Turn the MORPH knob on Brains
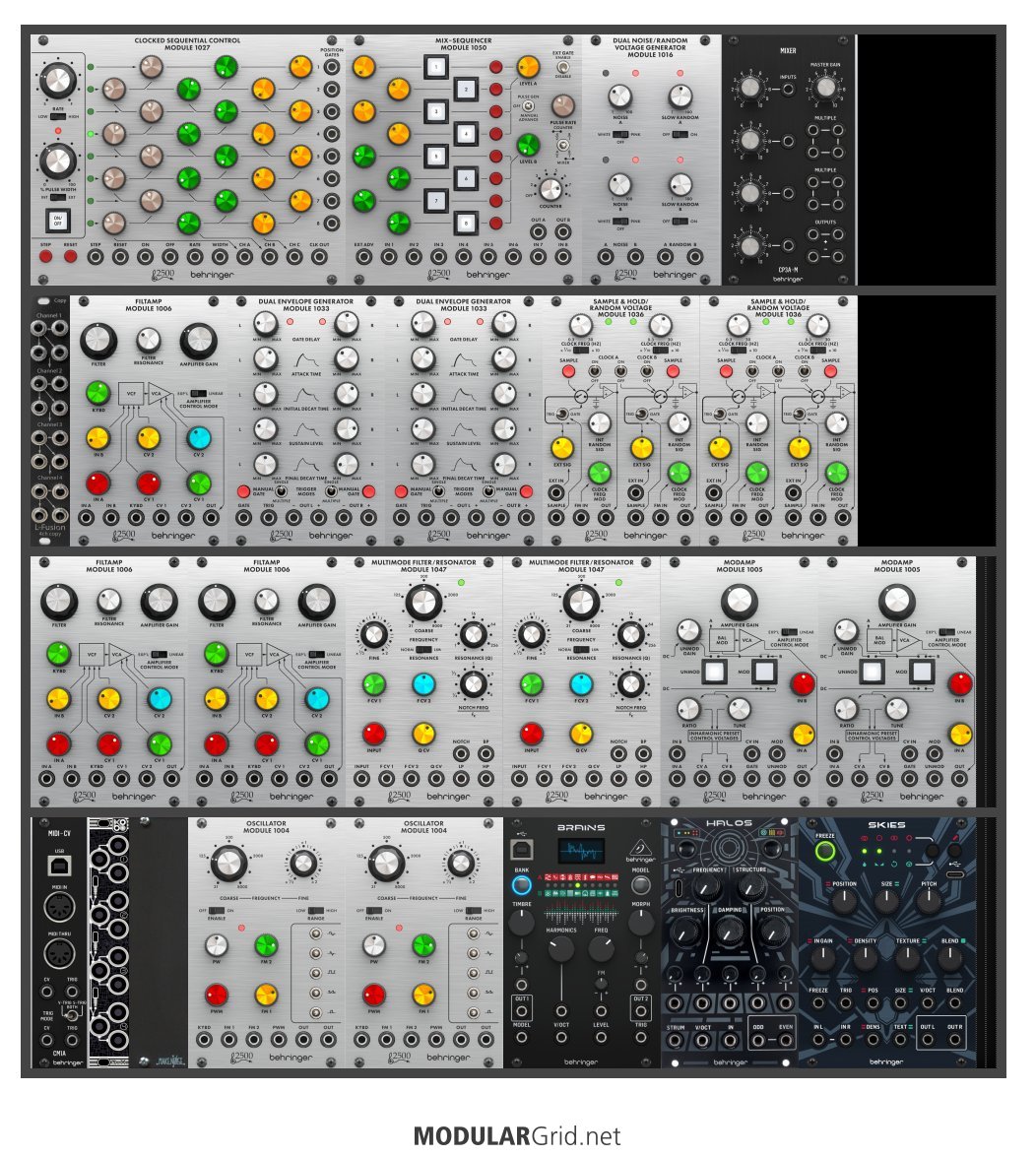1036x1157 pixels. pos(640,922)
